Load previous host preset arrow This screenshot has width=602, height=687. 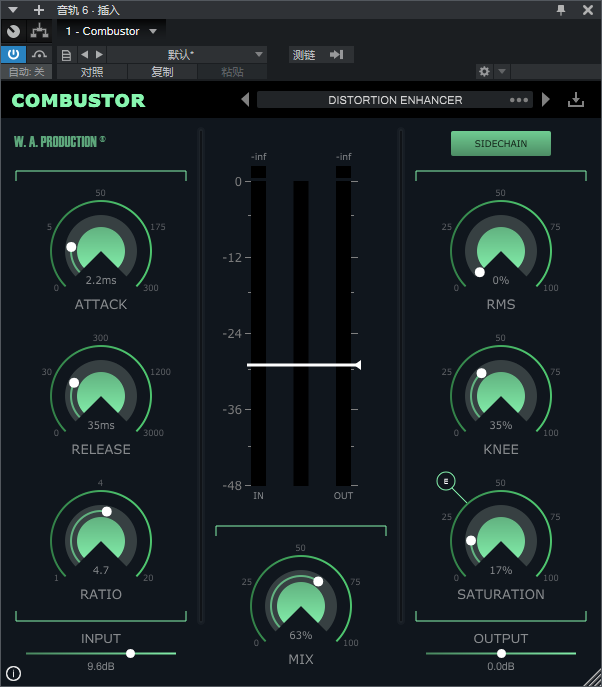click(x=85, y=54)
